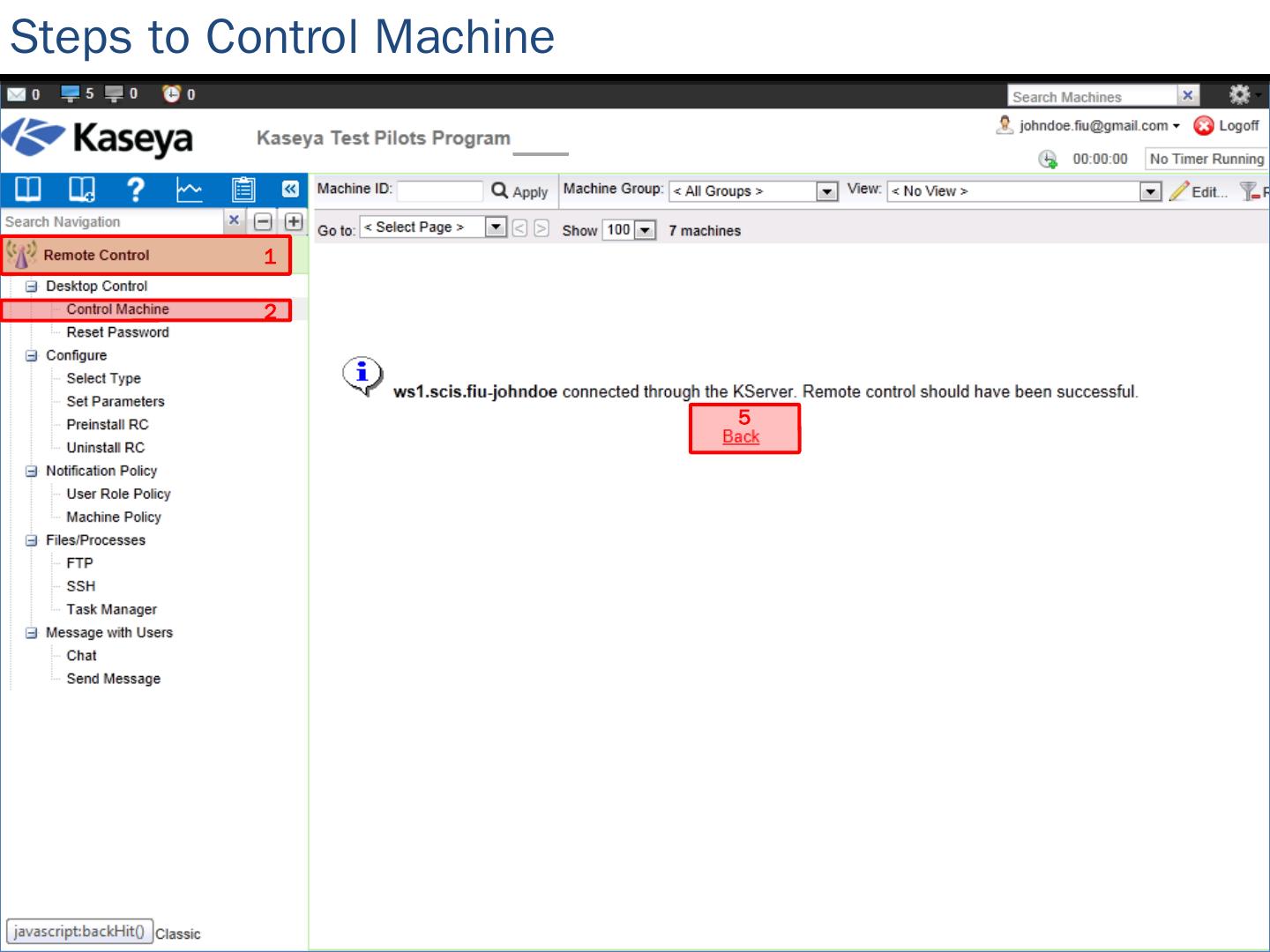
Task: Open the View dropdown list
Action: tap(1150, 191)
